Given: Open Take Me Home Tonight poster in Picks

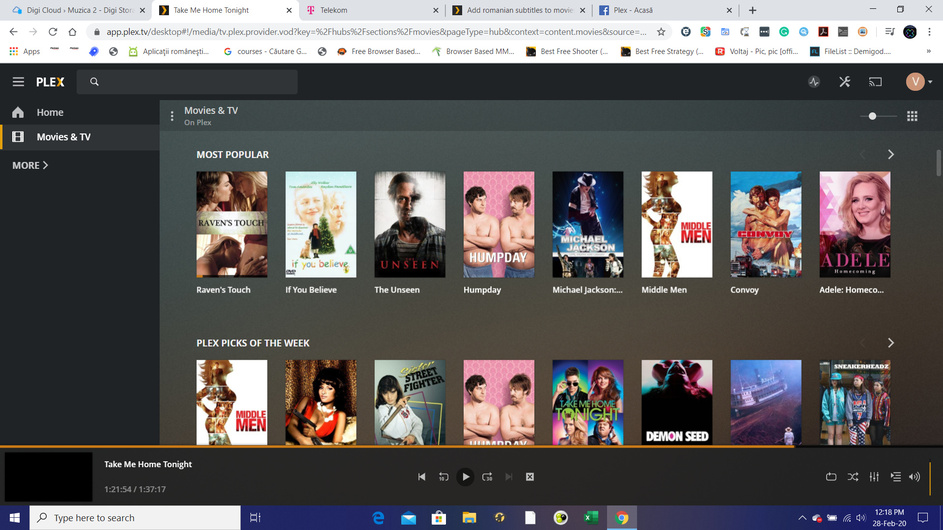Looking at the screenshot, I should point(588,402).
